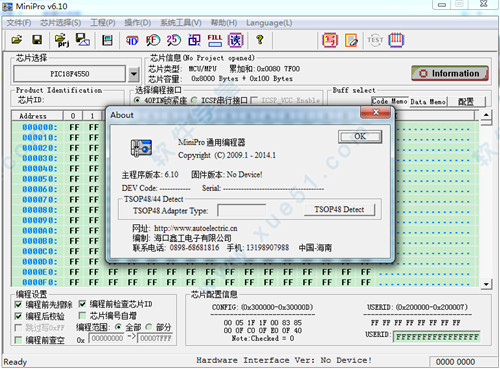Click the ID chip read toolbar icon

coord(132,41)
